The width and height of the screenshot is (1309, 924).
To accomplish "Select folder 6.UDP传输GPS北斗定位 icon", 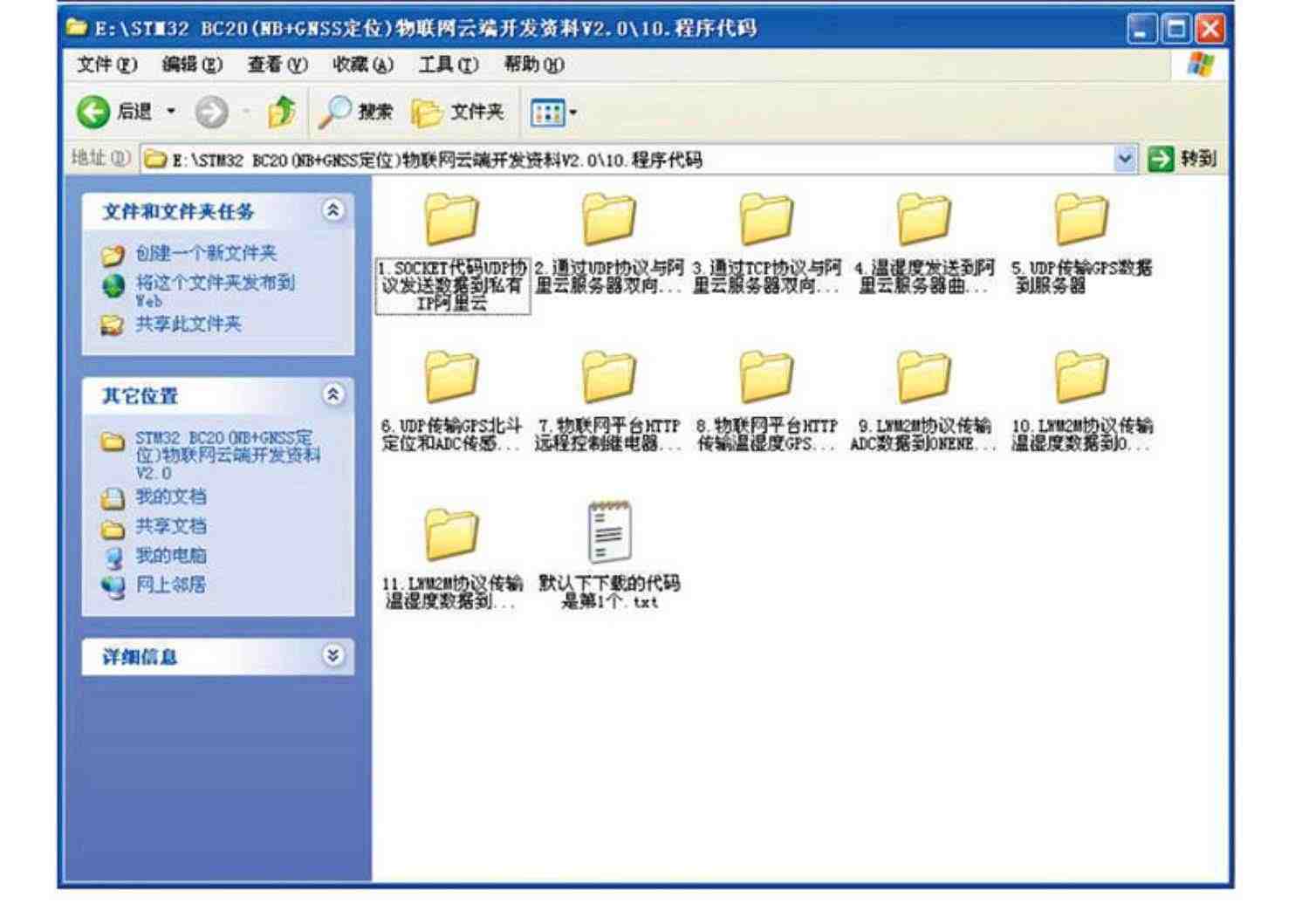I will 452,376.
